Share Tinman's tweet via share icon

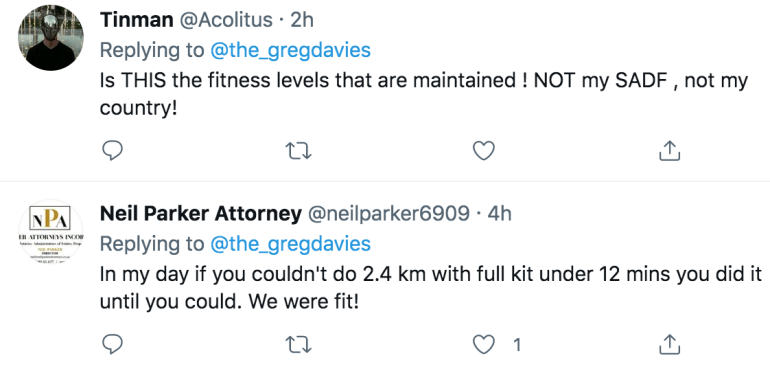click(x=669, y=151)
